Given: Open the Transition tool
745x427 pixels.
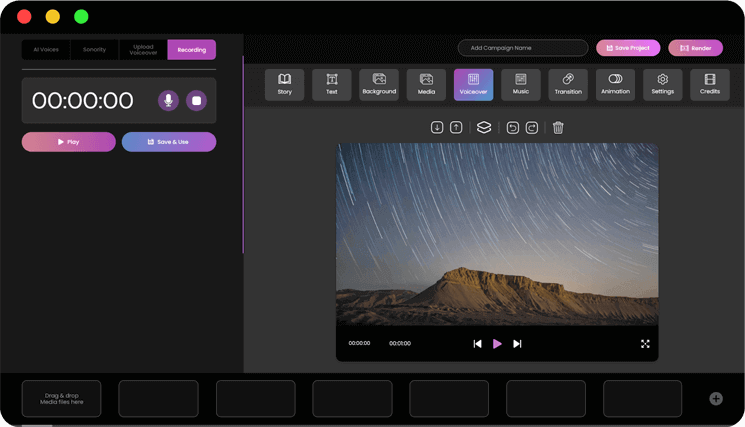Looking at the screenshot, I should [x=568, y=84].
